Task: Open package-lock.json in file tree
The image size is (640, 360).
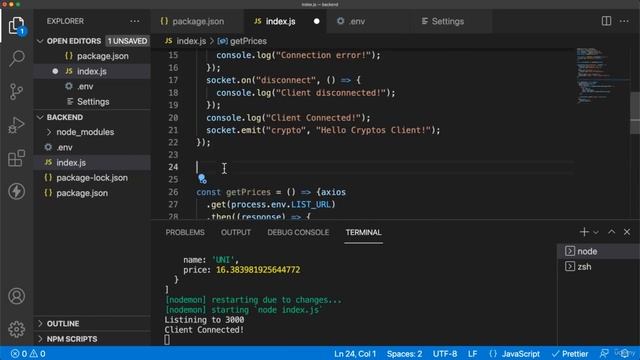Action: click(x=92, y=178)
